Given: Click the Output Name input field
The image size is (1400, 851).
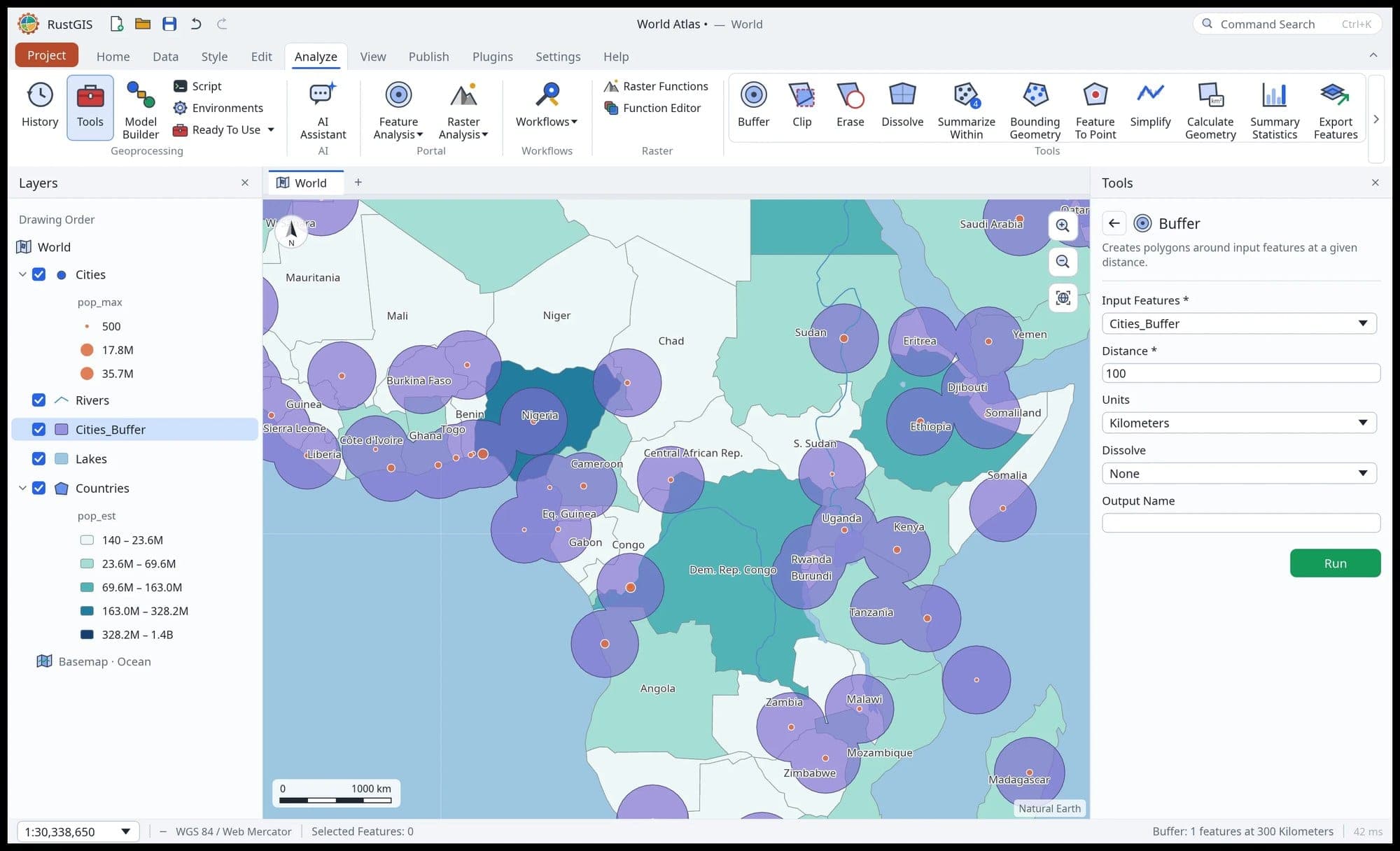Looking at the screenshot, I should [x=1241, y=523].
